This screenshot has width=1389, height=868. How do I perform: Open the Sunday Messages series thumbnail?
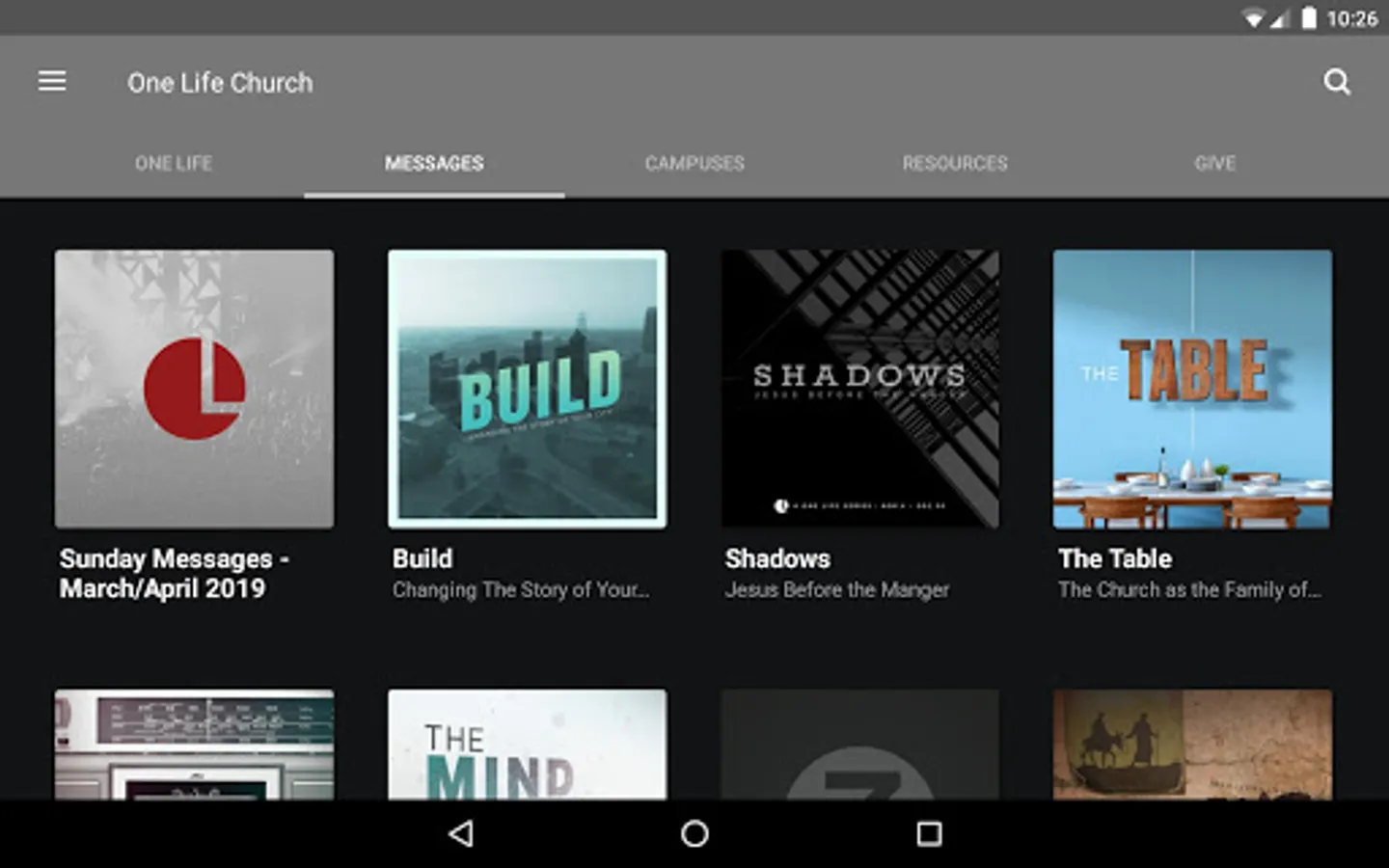tap(195, 389)
